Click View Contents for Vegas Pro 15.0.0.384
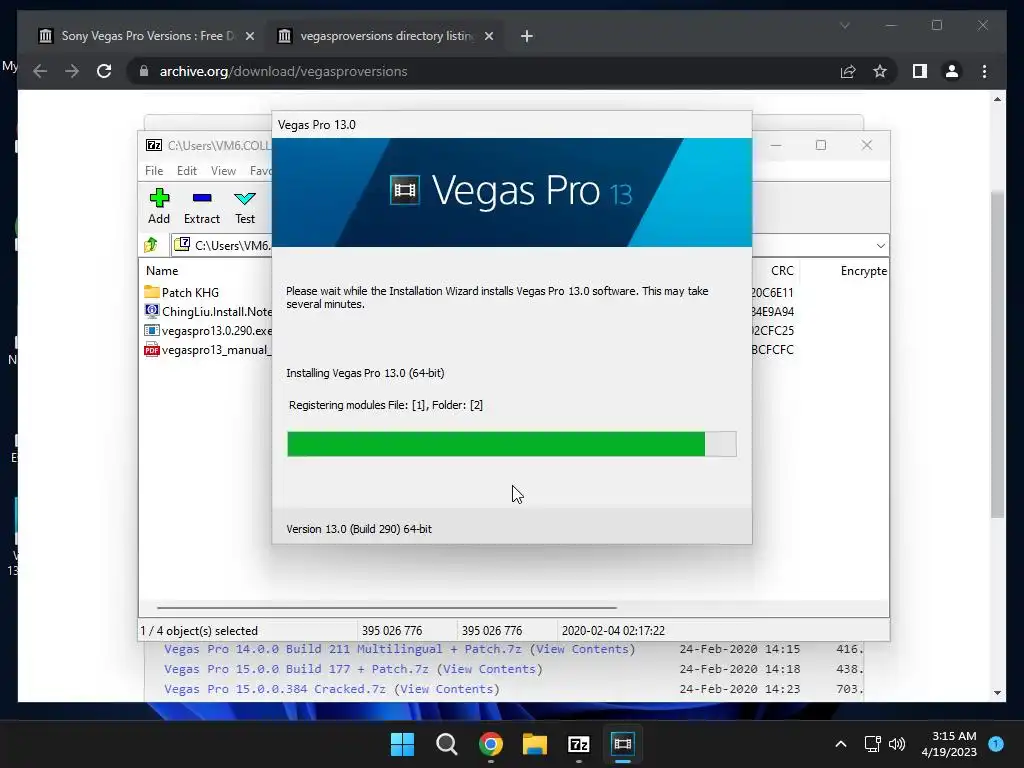The height and width of the screenshot is (768, 1024). 446,689
